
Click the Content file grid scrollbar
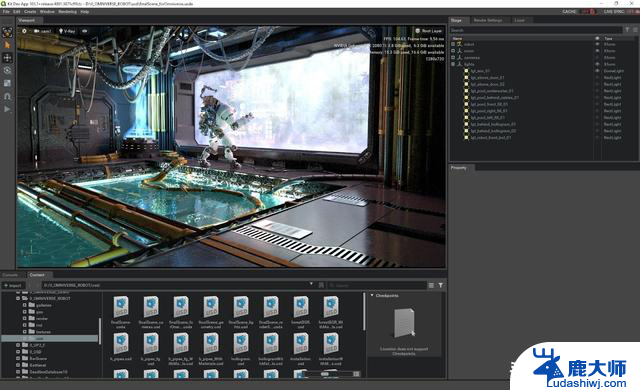(364, 311)
